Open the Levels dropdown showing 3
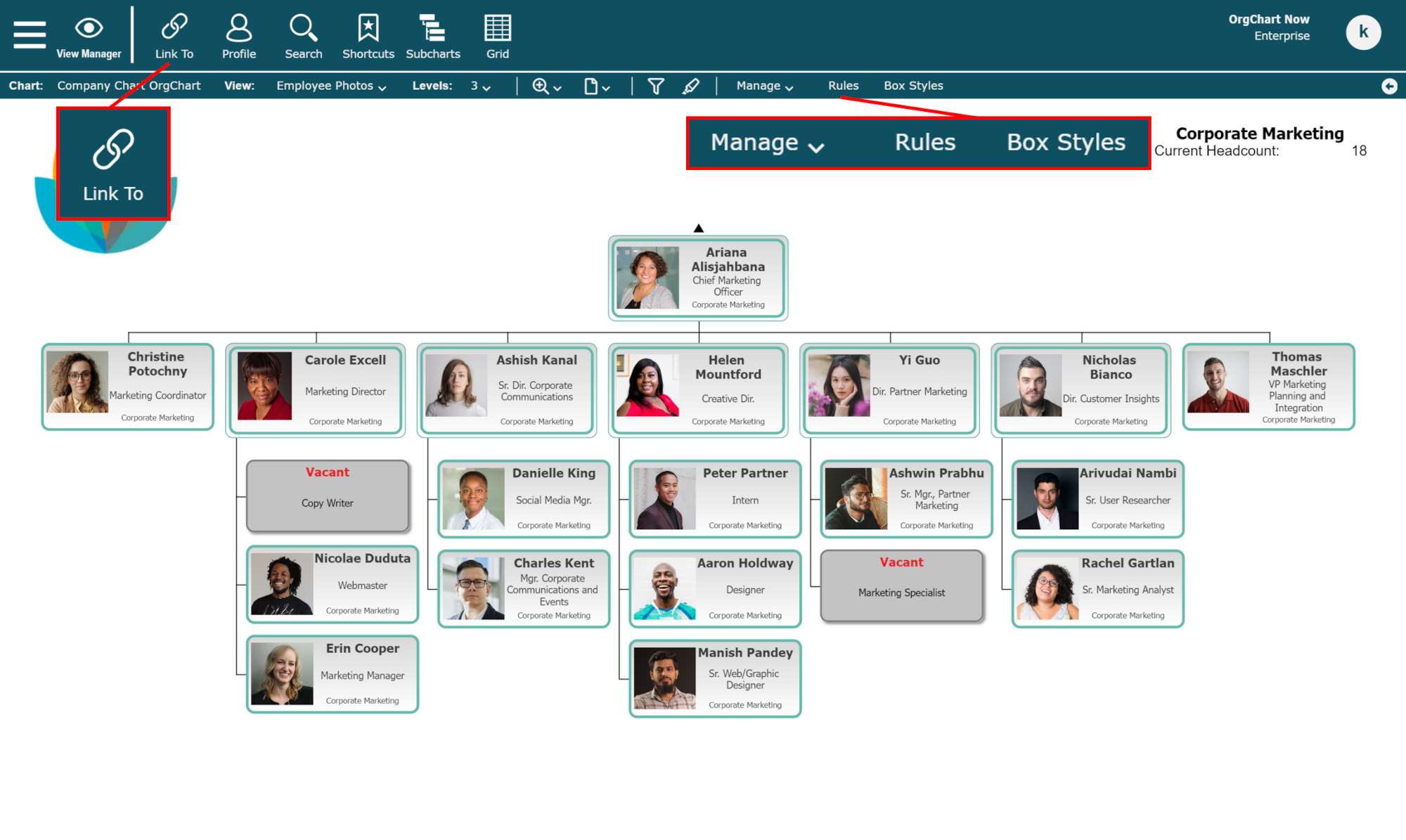The height and width of the screenshot is (840, 1406). [x=480, y=86]
